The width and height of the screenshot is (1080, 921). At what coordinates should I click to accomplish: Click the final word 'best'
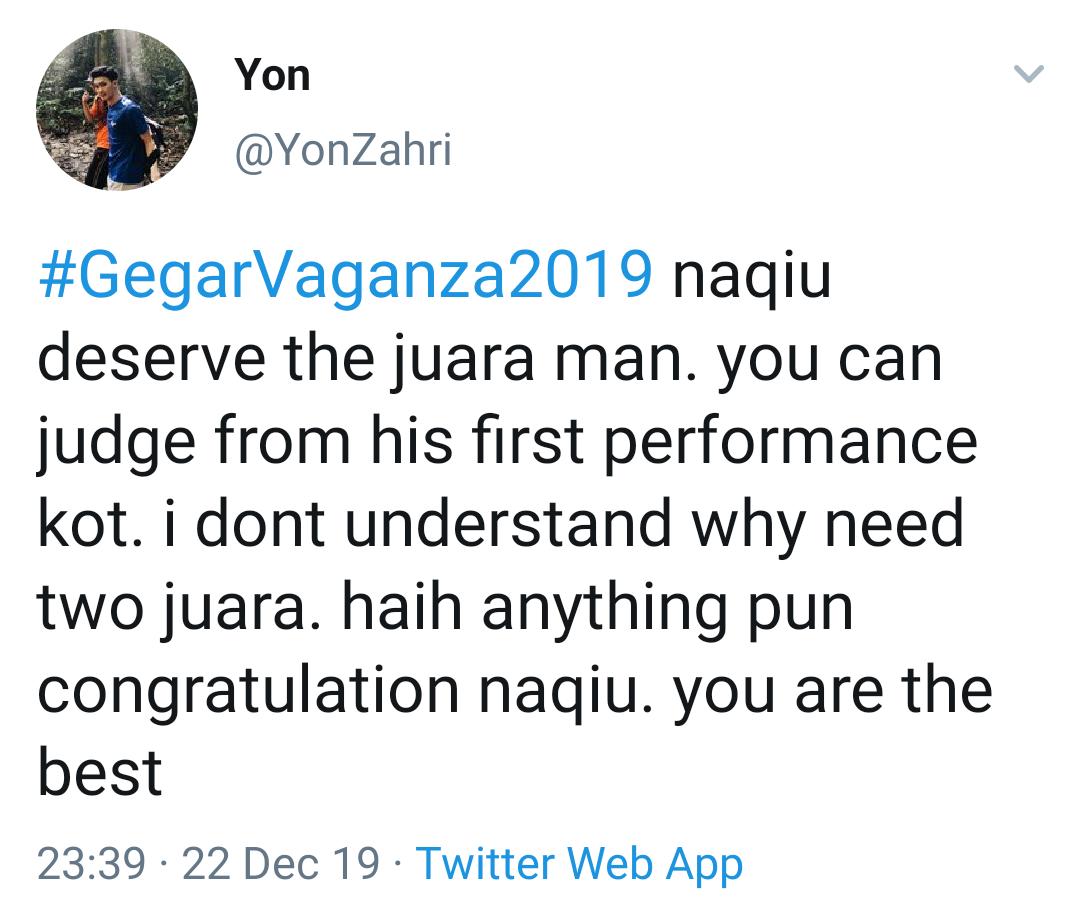100,772
